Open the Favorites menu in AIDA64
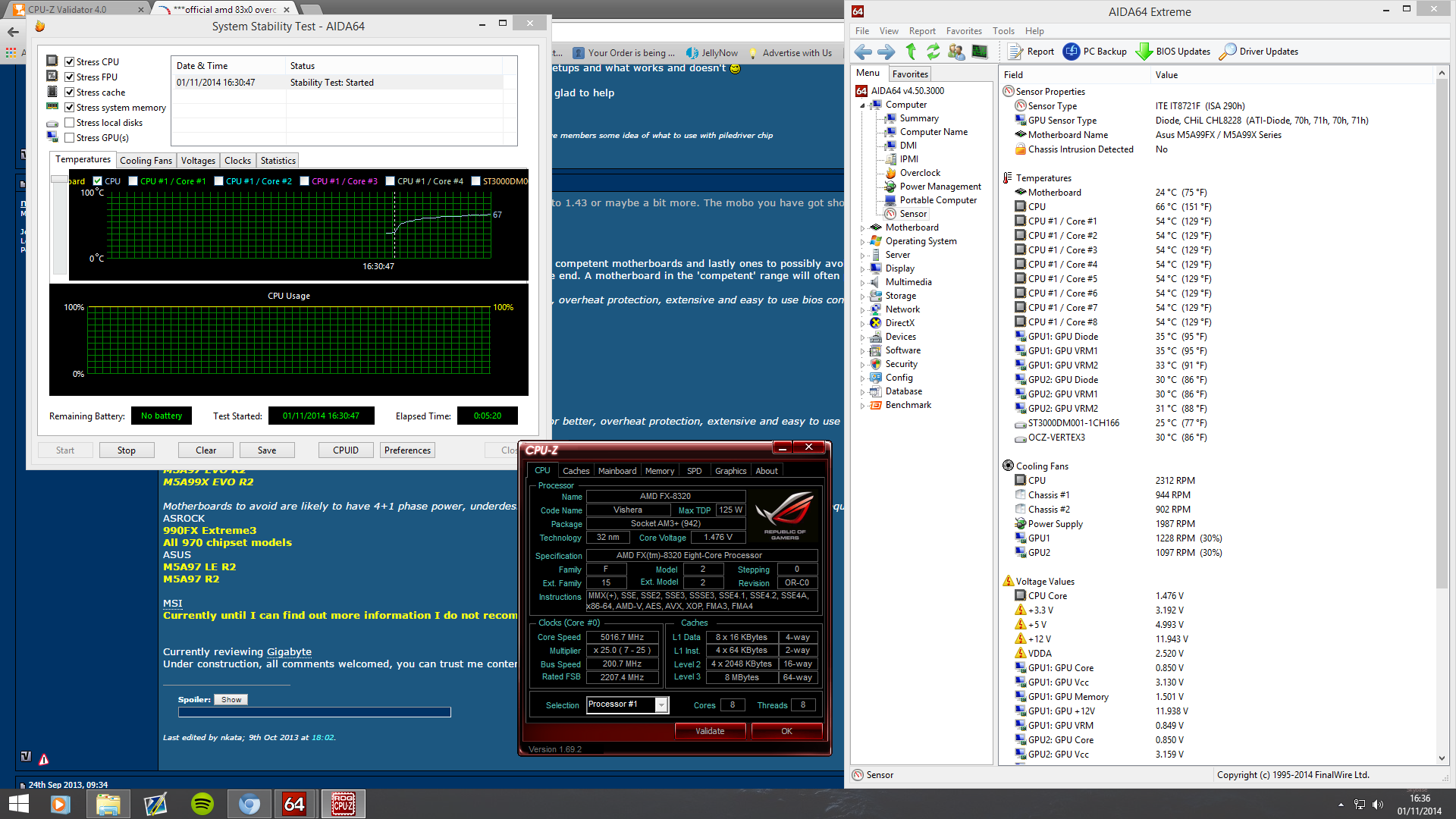The height and width of the screenshot is (819, 1456). [963, 31]
